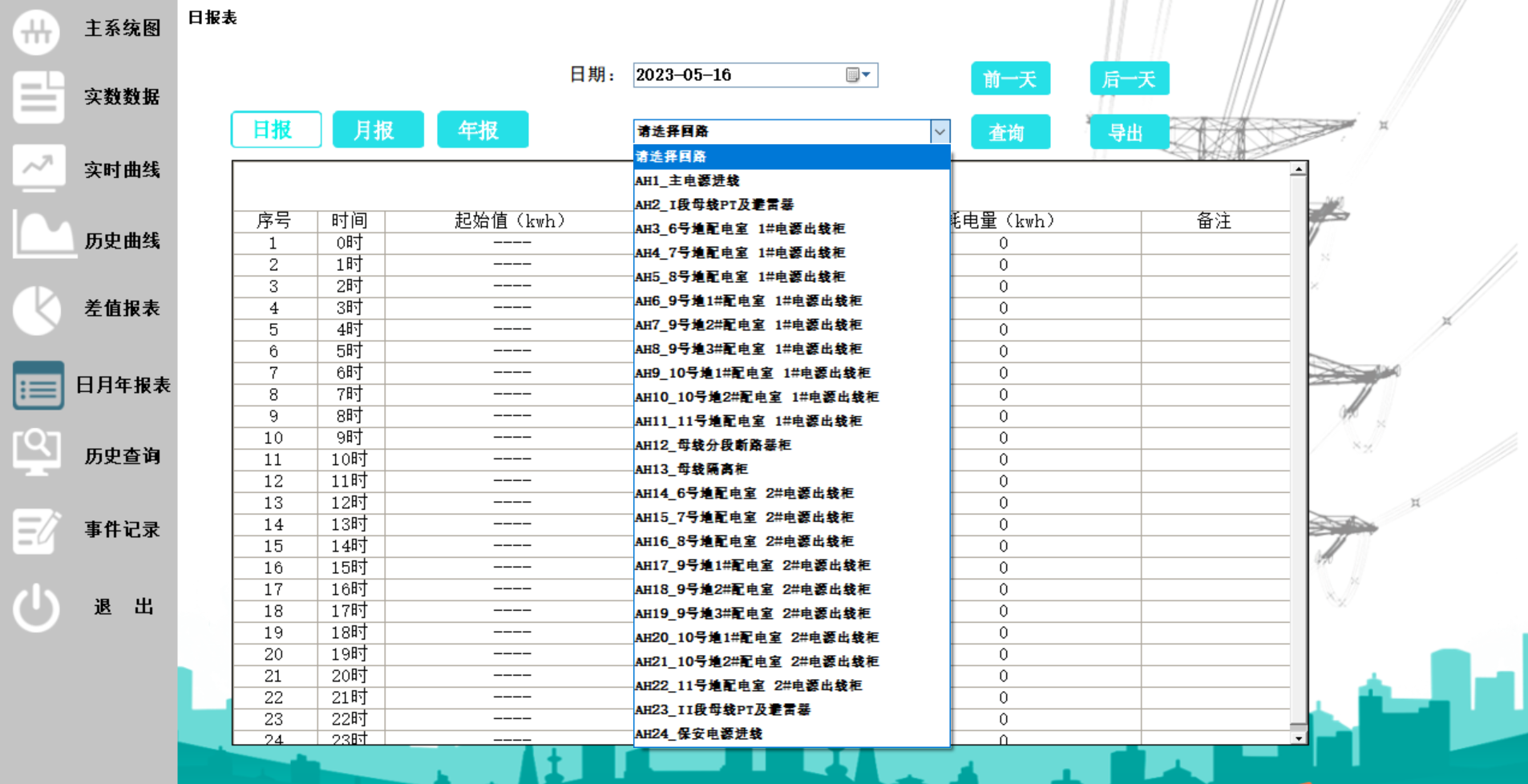This screenshot has width=1528, height=784.
Task: Switch to the 年报 report tab
Action: pyautogui.click(x=482, y=129)
